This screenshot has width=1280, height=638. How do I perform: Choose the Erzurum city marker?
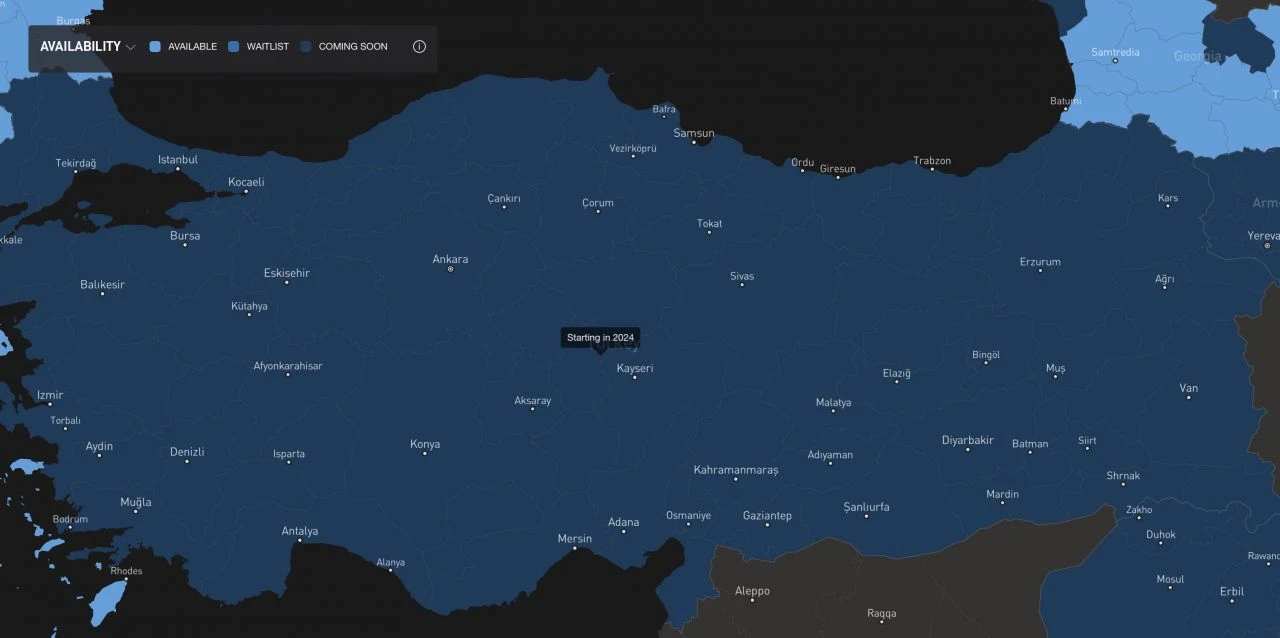point(1040,270)
